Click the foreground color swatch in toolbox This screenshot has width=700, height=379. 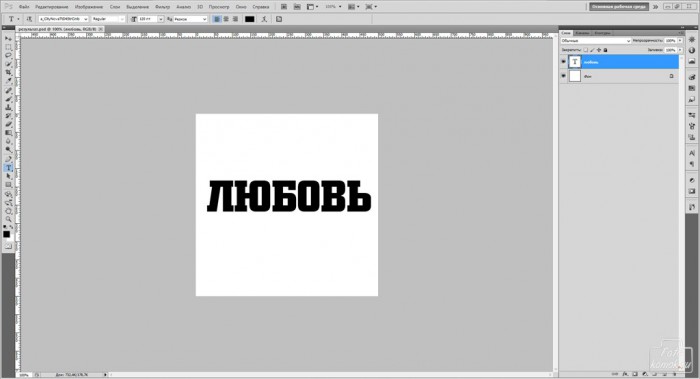click(6, 234)
